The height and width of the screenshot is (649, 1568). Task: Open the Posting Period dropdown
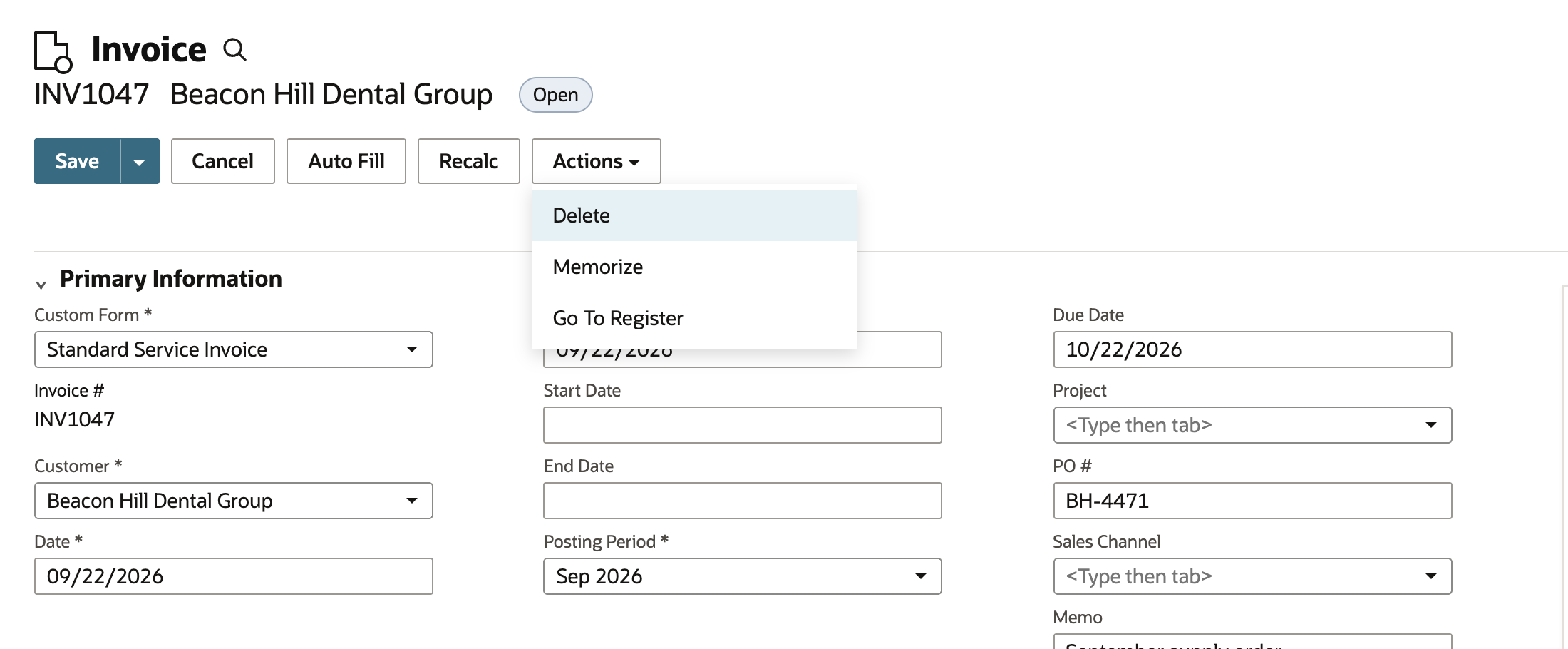pyautogui.click(x=743, y=576)
